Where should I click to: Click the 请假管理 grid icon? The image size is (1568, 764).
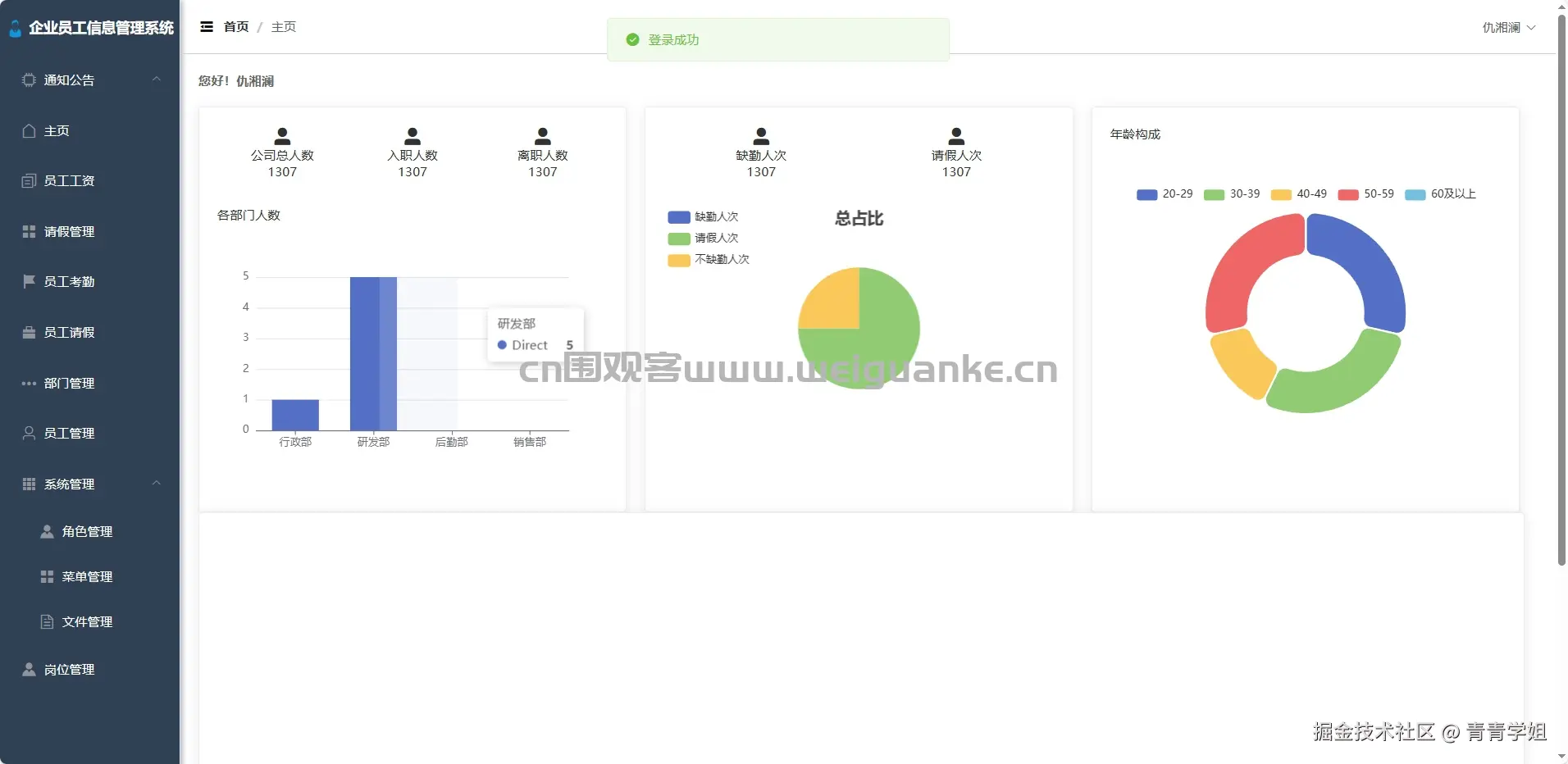[29, 232]
